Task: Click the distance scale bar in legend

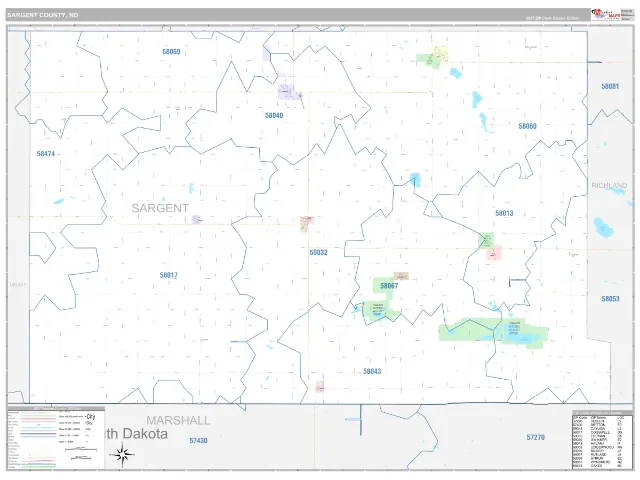Action: tap(81, 450)
